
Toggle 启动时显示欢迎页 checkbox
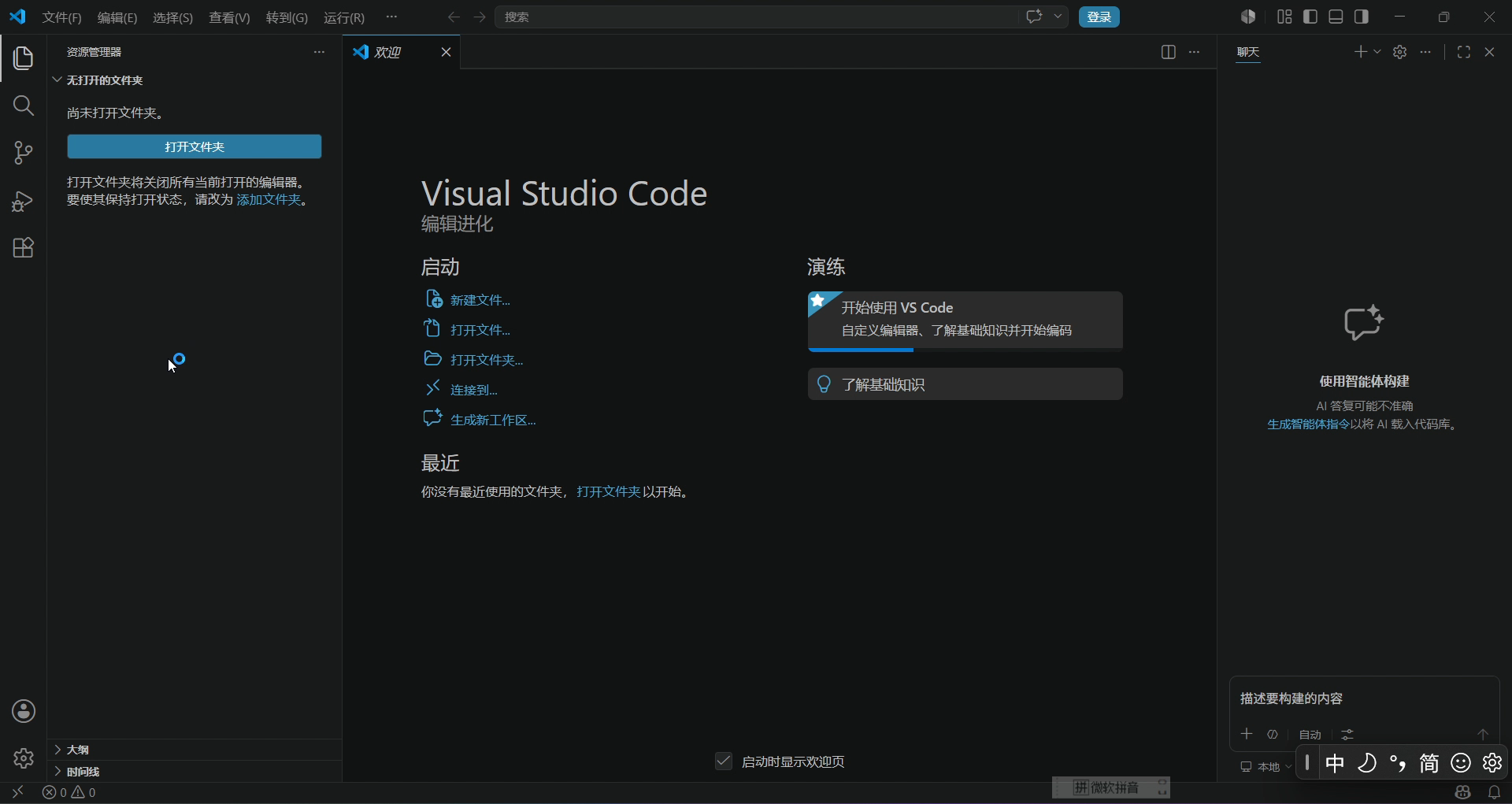(x=724, y=761)
